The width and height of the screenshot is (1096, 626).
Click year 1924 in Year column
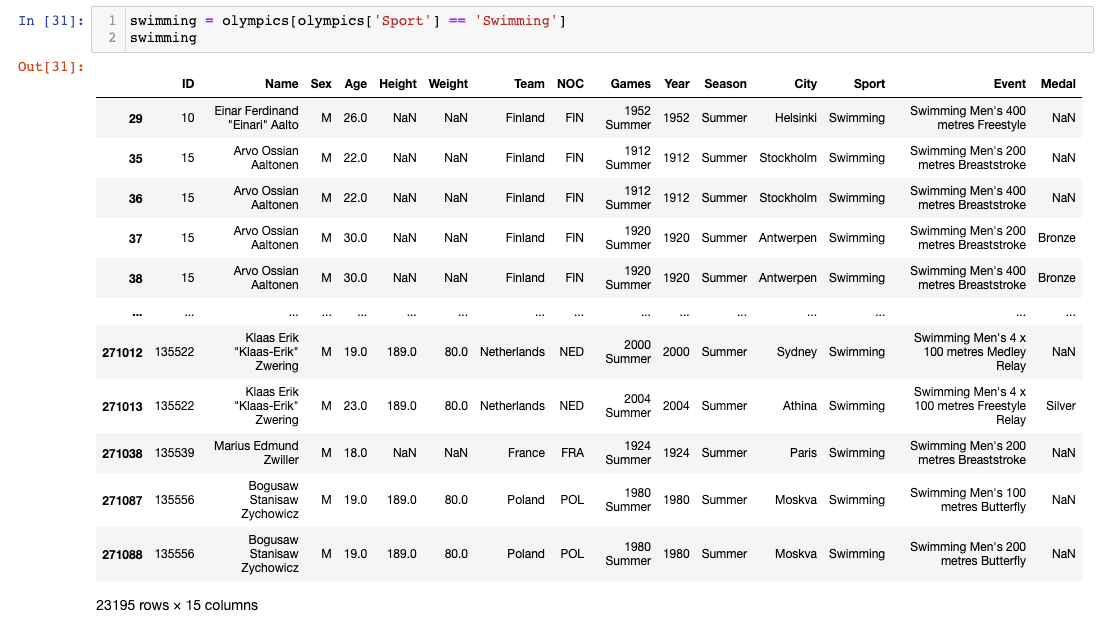tap(676, 453)
